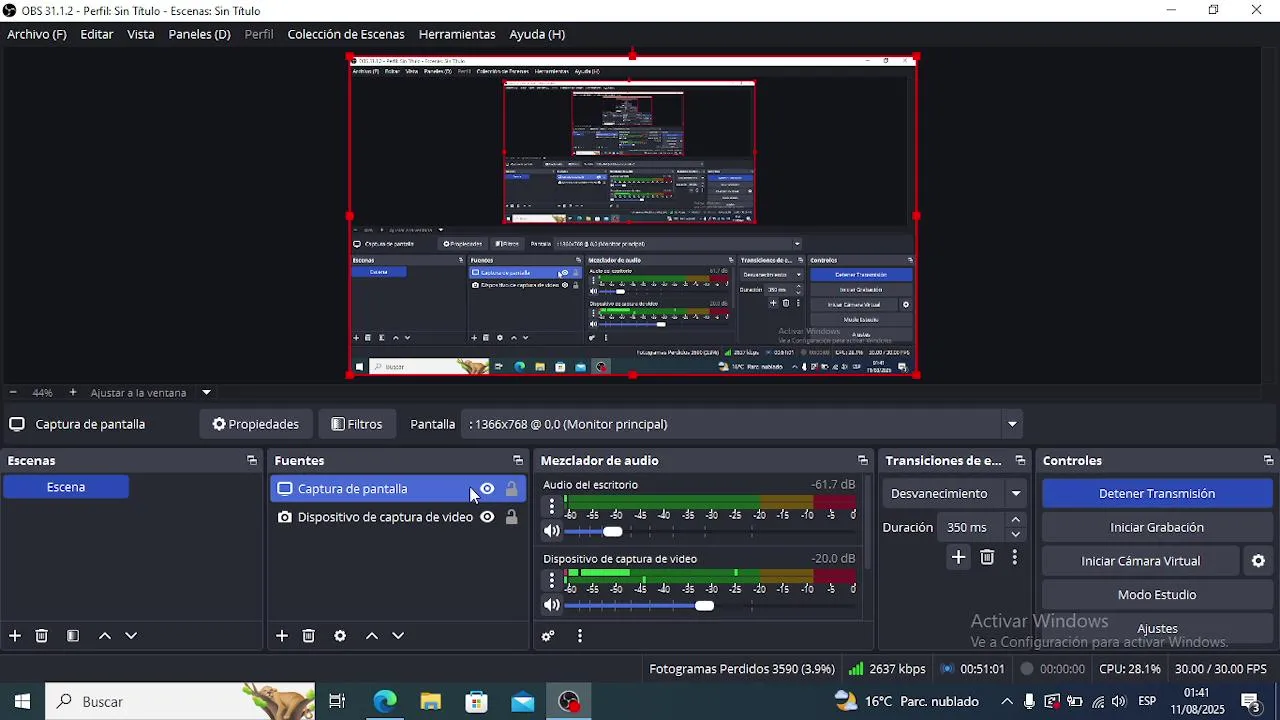Show hidden system tray icons chevron

pos(1006,702)
